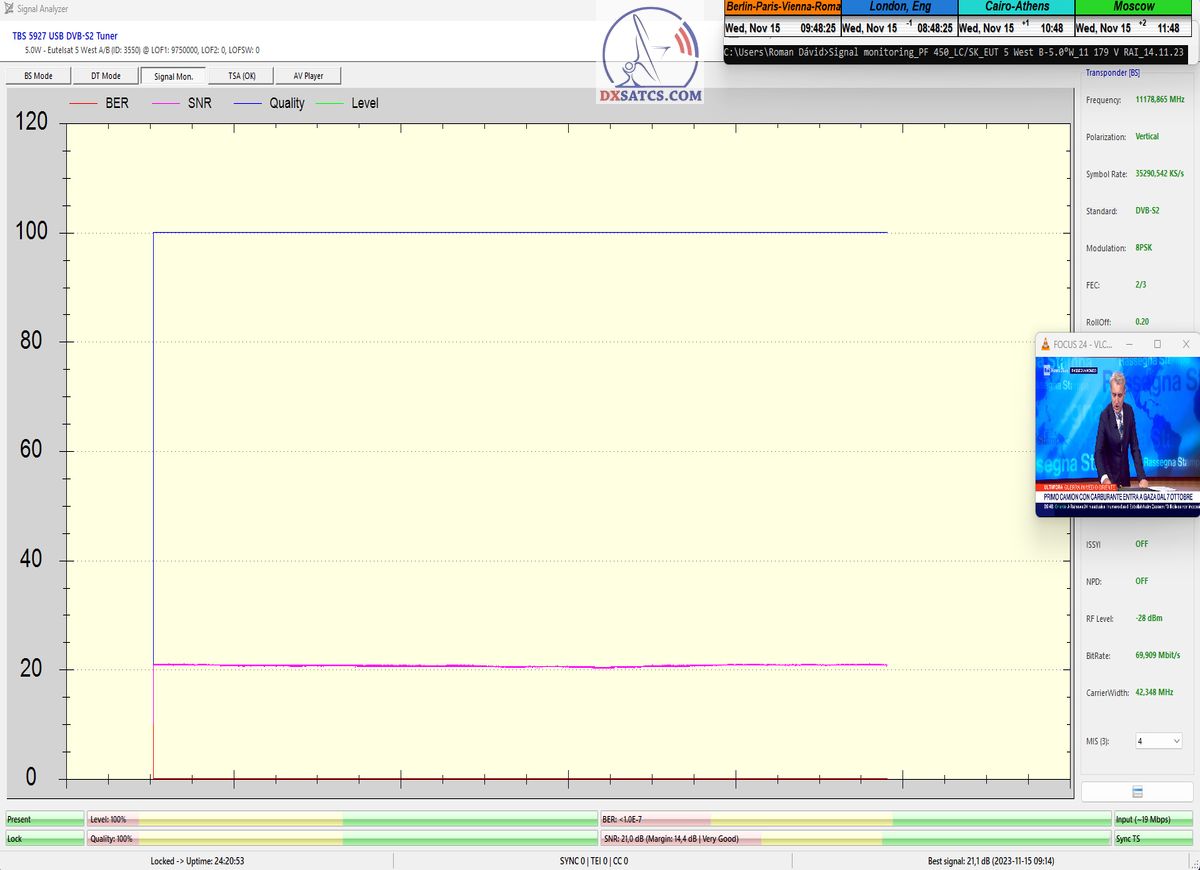The height and width of the screenshot is (870, 1200).
Task: Close the VLC FOCUS 24 window
Action: [x=1186, y=344]
